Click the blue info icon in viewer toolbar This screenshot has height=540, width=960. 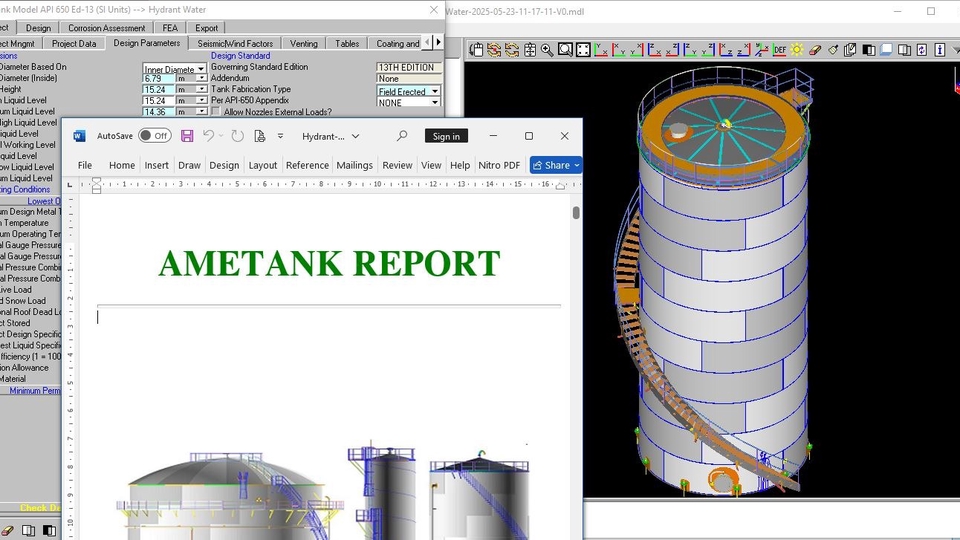click(941, 49)
